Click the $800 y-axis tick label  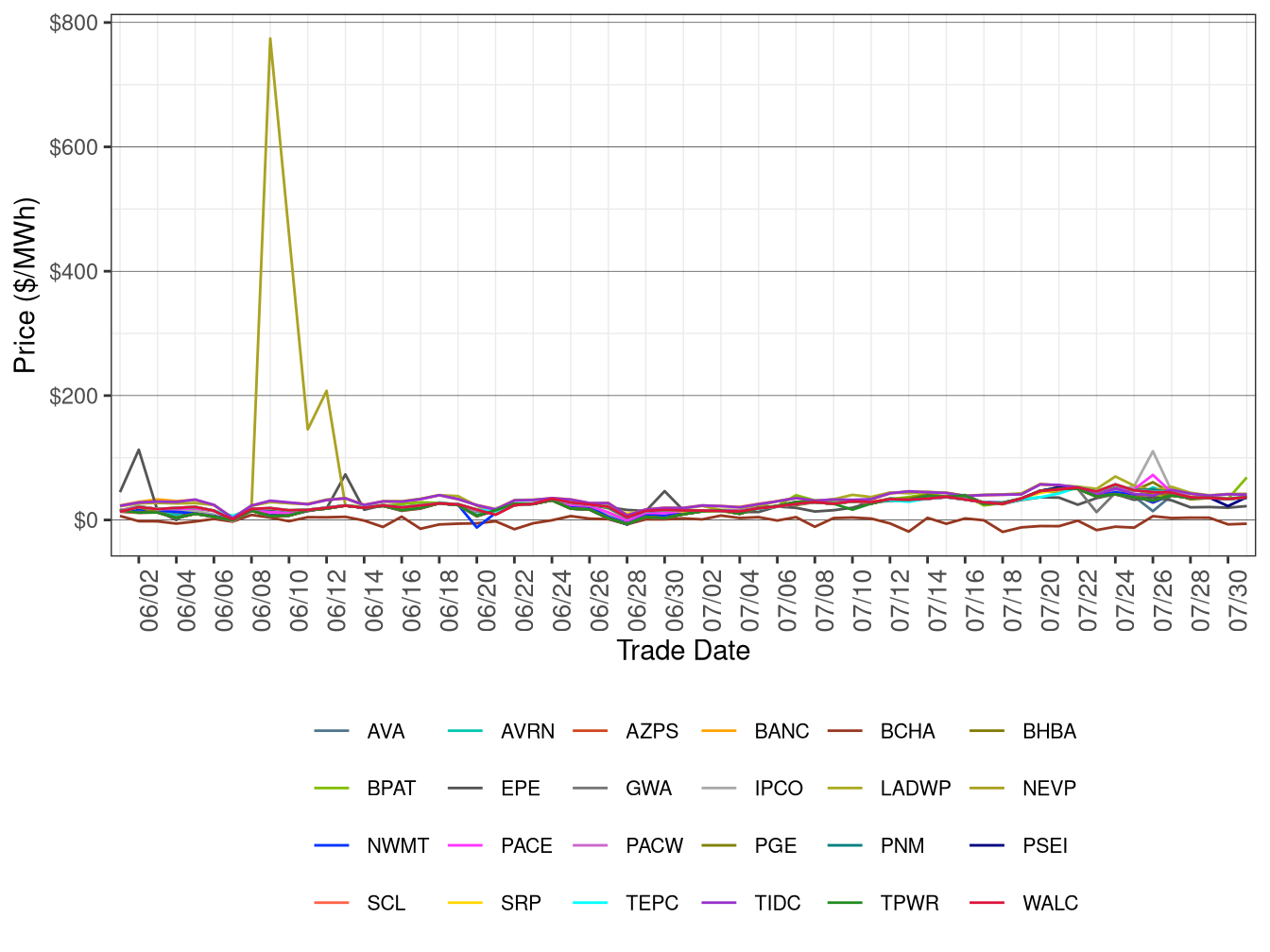74,23
